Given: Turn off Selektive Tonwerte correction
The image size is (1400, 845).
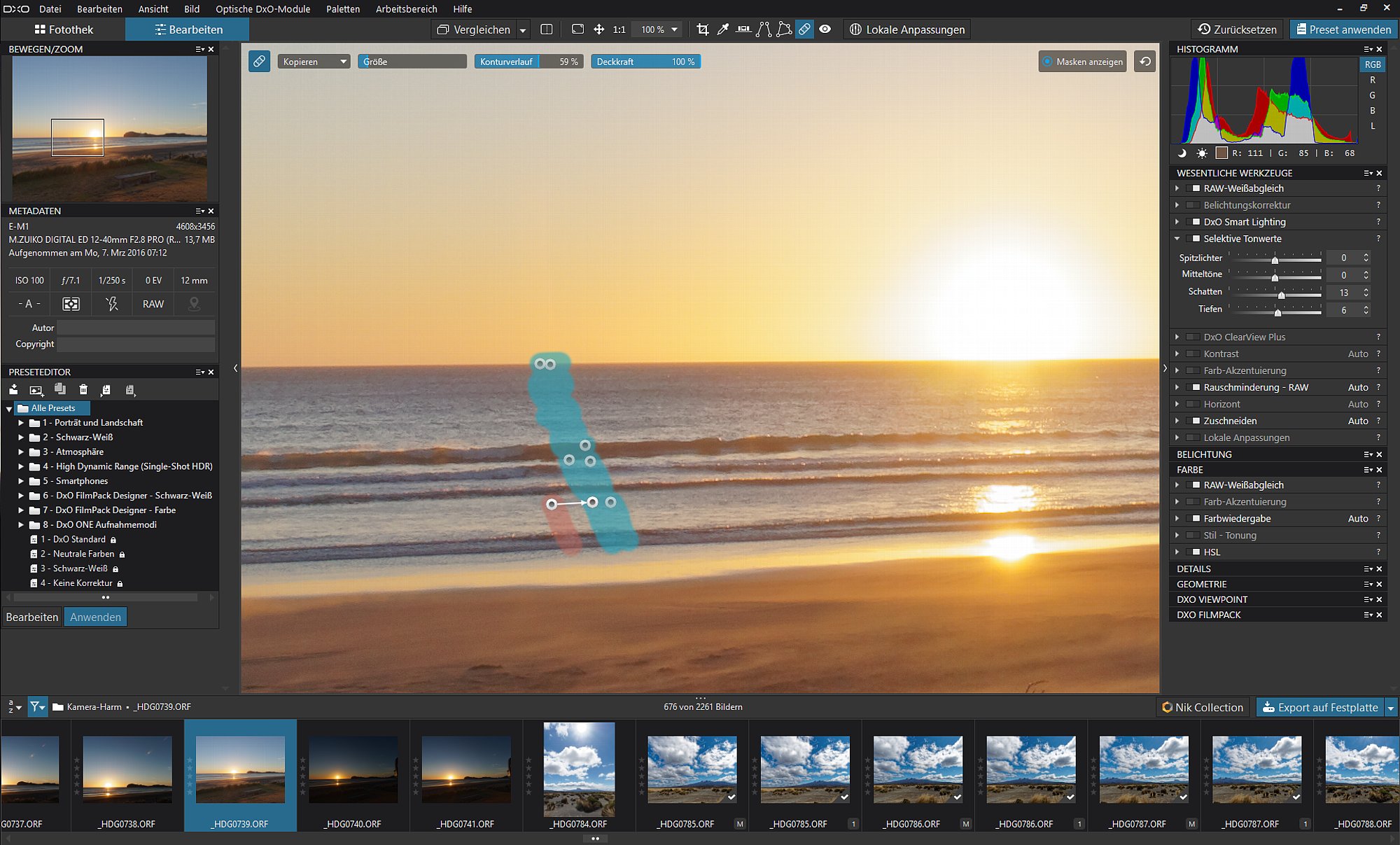Looking at the screenshot, I should pyautogui.click(x=1193, y=239).
